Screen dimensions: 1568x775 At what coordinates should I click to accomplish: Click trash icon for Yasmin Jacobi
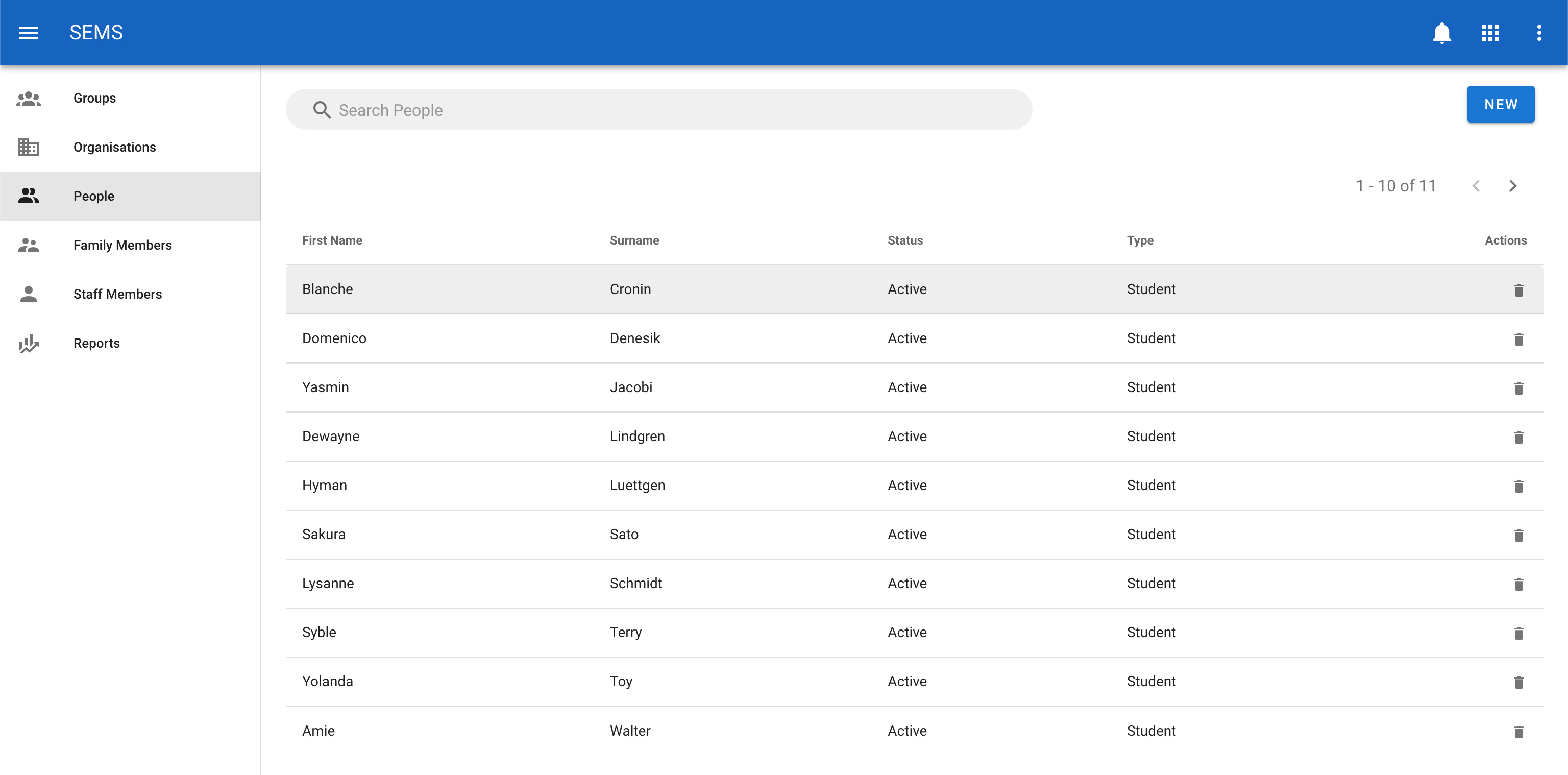click(1518, 389)
